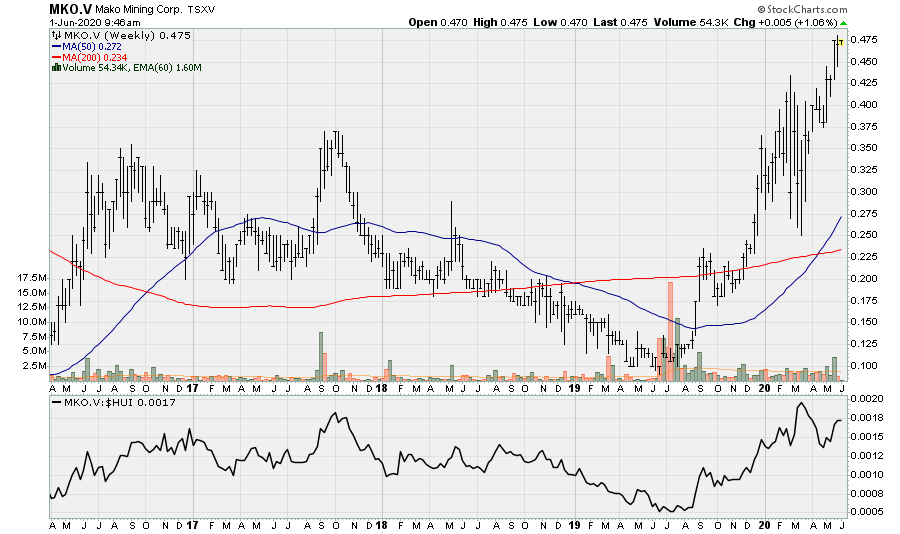This screenshot has height=534, width=900.
Task: Click the 0.0018 ratio axis label
Action: point(866,417)
